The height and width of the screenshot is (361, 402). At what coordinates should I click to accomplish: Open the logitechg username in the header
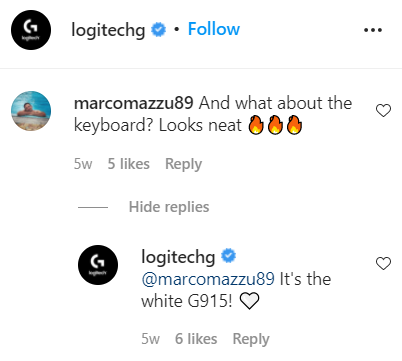coord(108,30)
